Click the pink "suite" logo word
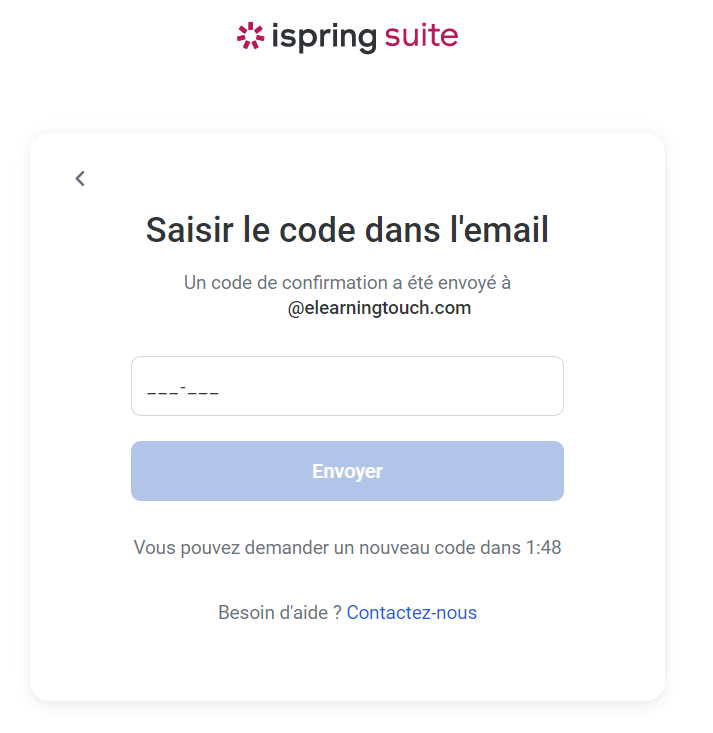 [x=421, y=37]
